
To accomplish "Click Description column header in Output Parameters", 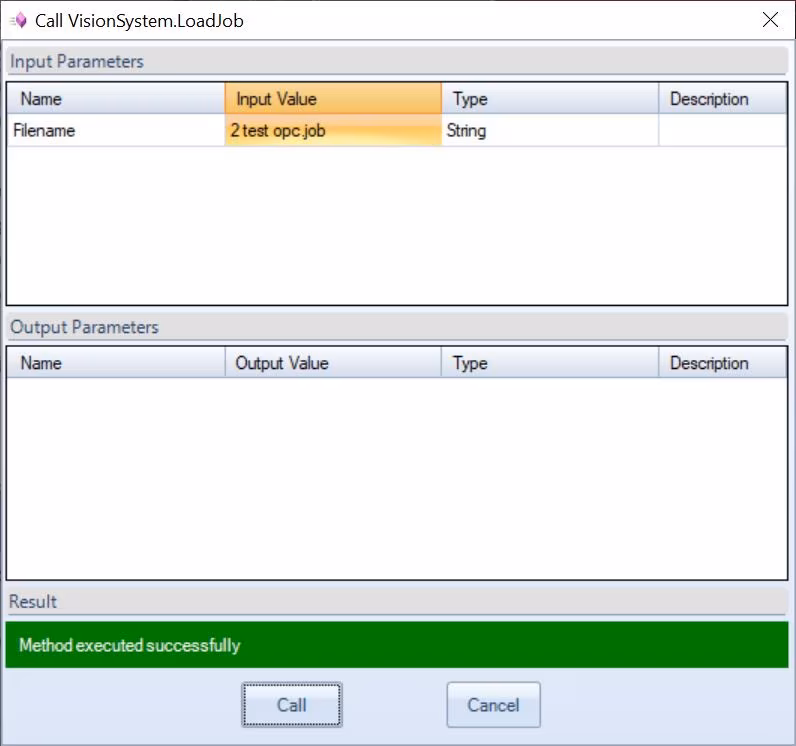I will coord(722,363).
